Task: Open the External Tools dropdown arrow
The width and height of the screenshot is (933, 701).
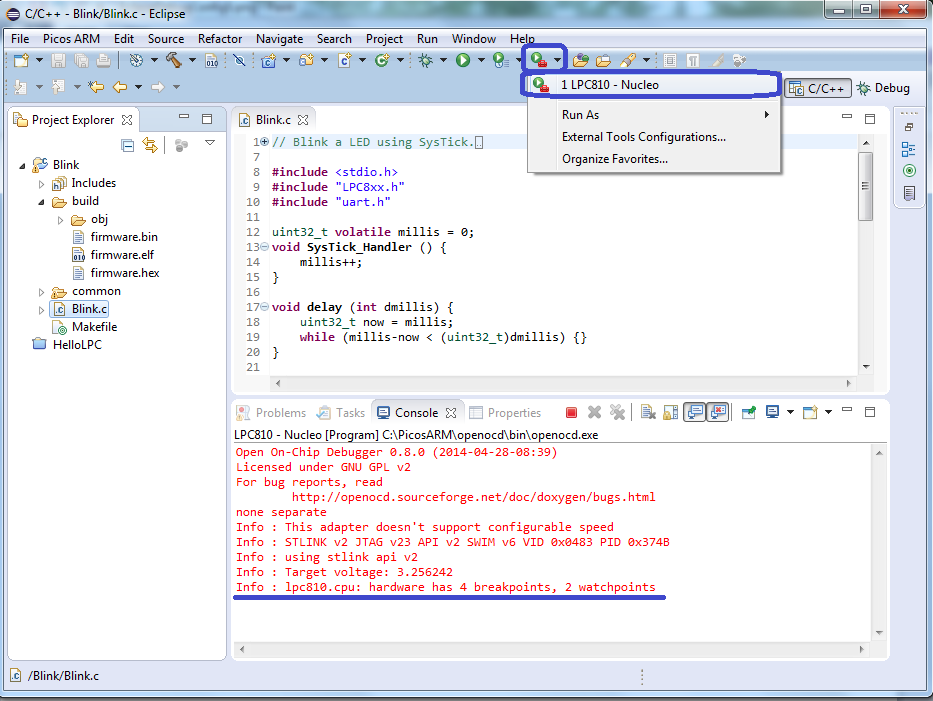Action: pyautogui.click(x=557, y=60)
